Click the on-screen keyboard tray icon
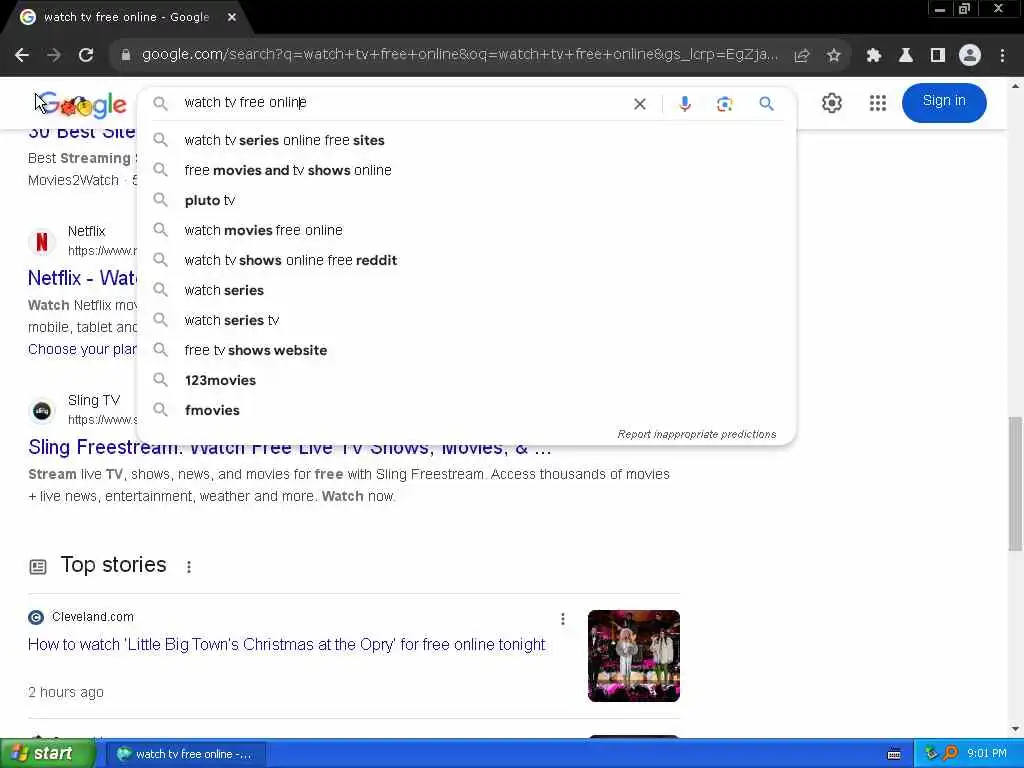This screenshot has height=768, width=1024. pos(894,754)
